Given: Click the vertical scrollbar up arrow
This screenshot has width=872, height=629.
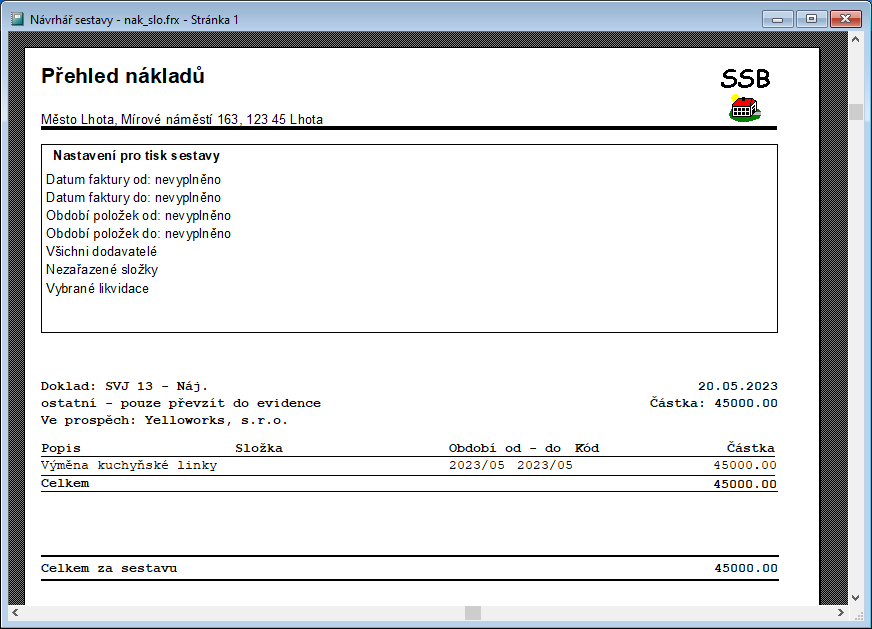Looking at the screenshot, I should coord(856,40).
